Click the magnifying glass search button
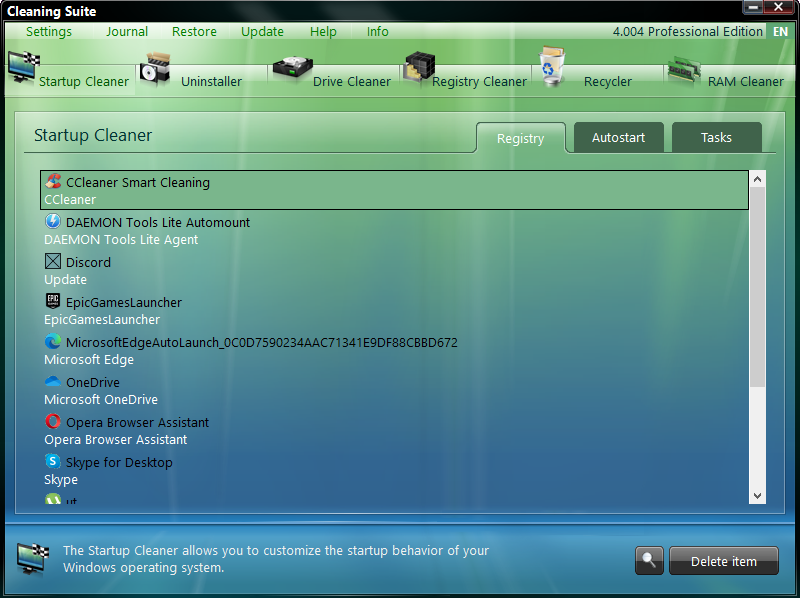Image resolution: width=800 pixels, height=598 pixels. [x=649, y=561]
